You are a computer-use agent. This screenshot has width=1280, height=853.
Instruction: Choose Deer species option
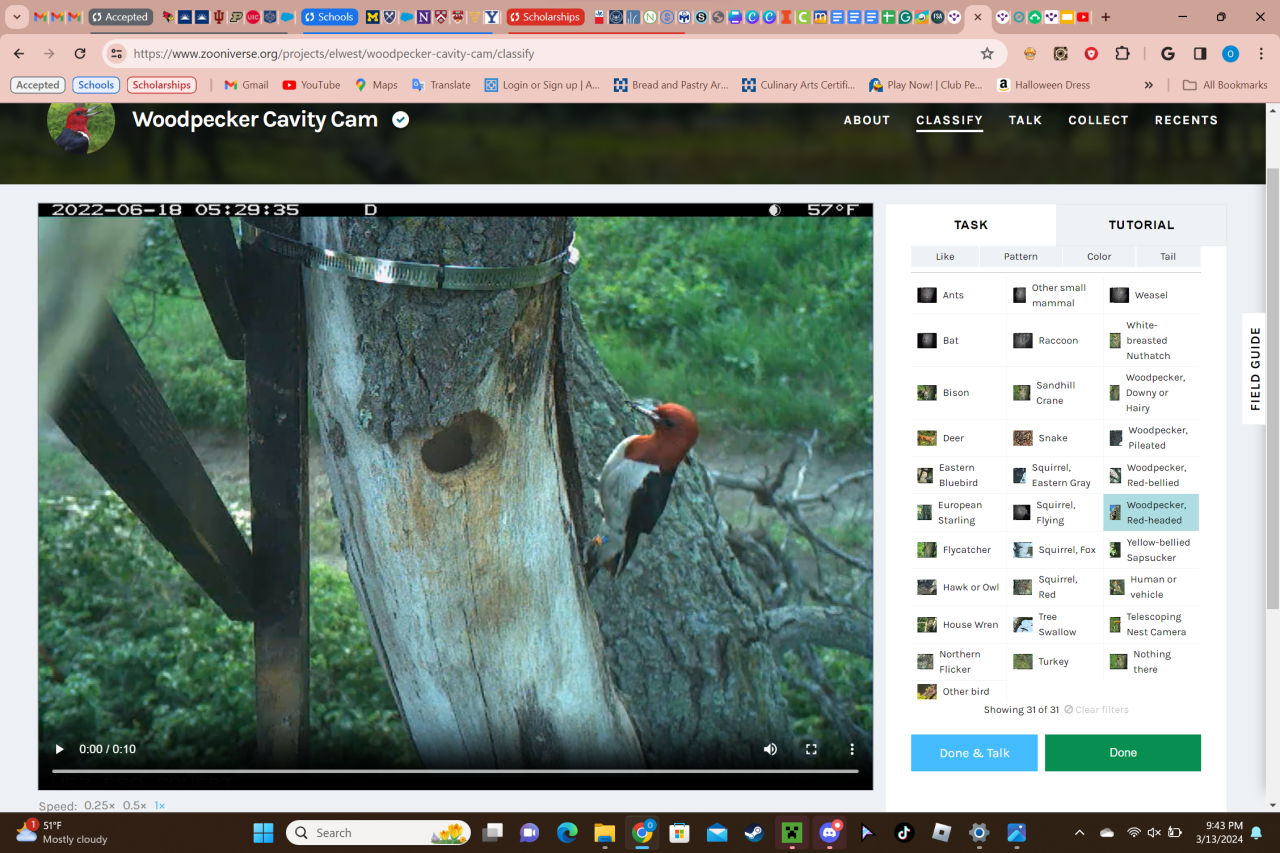(x=958, y=438)
